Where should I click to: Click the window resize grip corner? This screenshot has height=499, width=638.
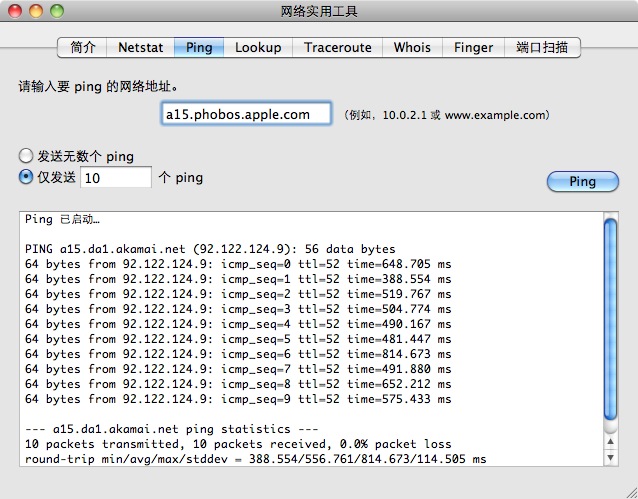pyautogui.click(x=631, y=492)
